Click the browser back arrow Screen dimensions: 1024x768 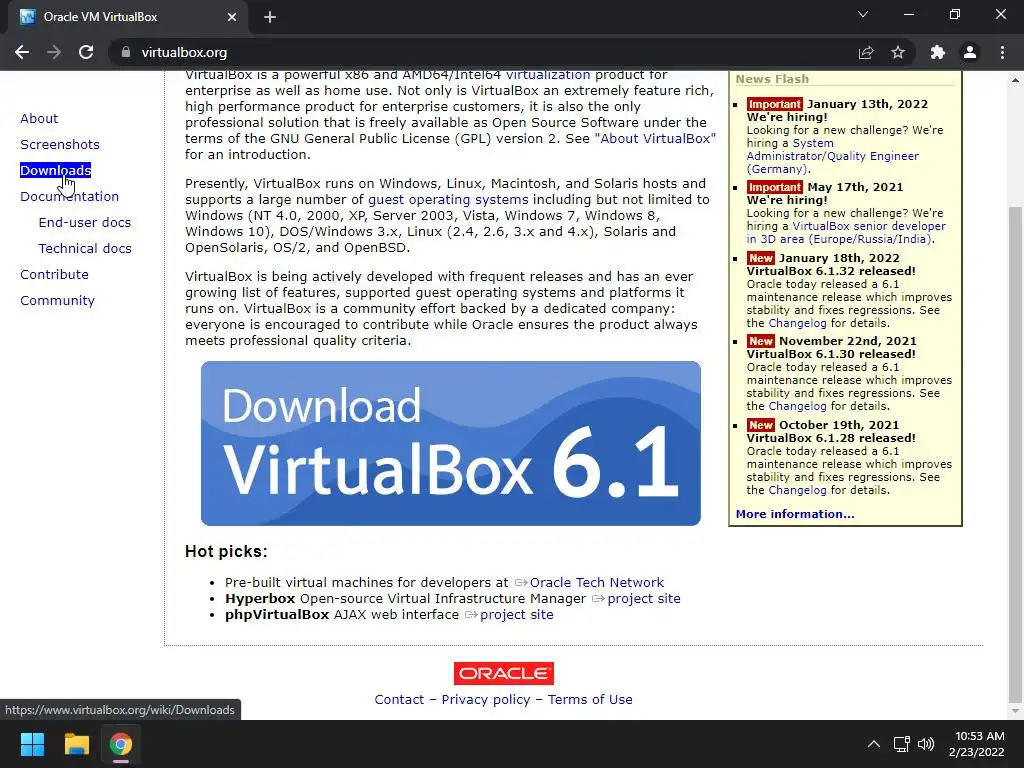click(x=22, y=52)
